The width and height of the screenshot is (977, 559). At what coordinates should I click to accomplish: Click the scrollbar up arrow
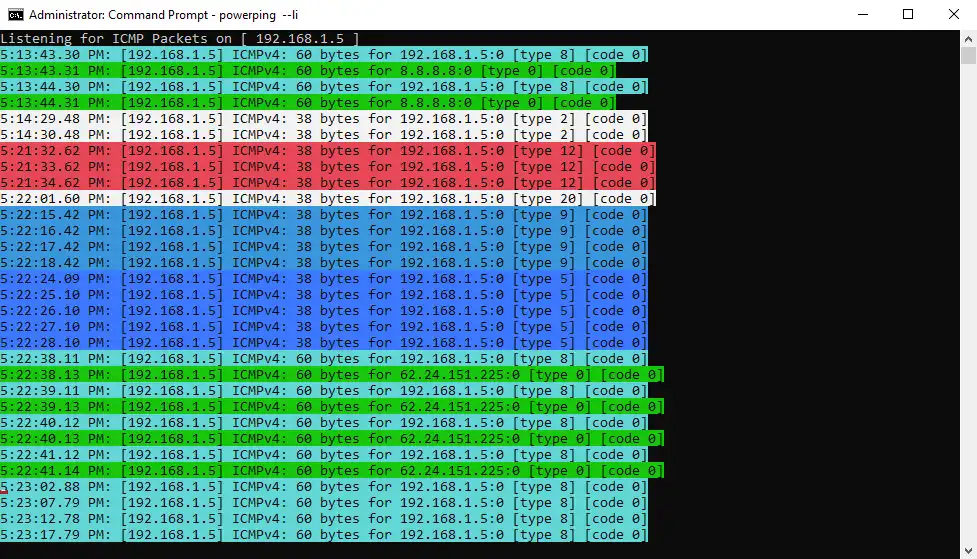[x=968, y=39]
